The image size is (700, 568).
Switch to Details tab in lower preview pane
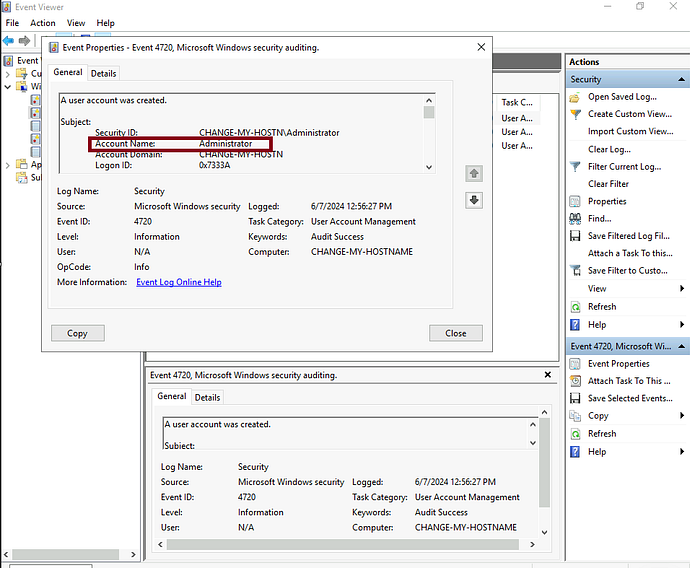pos(208,397)
